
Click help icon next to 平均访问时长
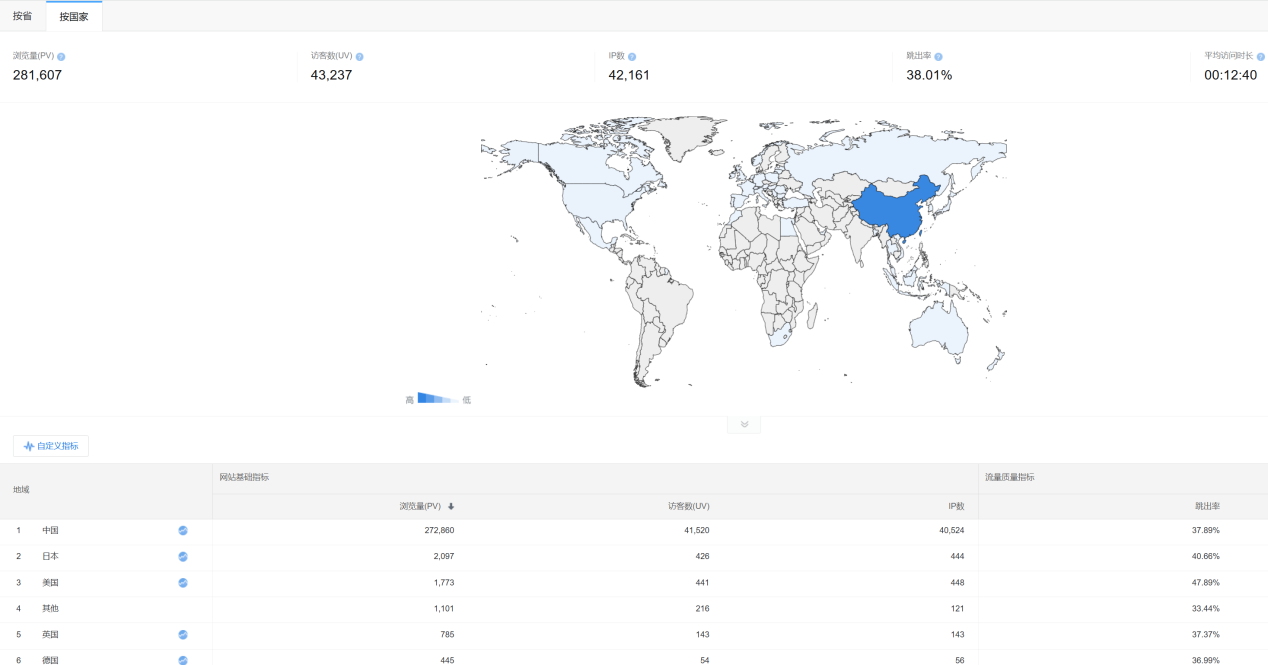[1260, 57]
